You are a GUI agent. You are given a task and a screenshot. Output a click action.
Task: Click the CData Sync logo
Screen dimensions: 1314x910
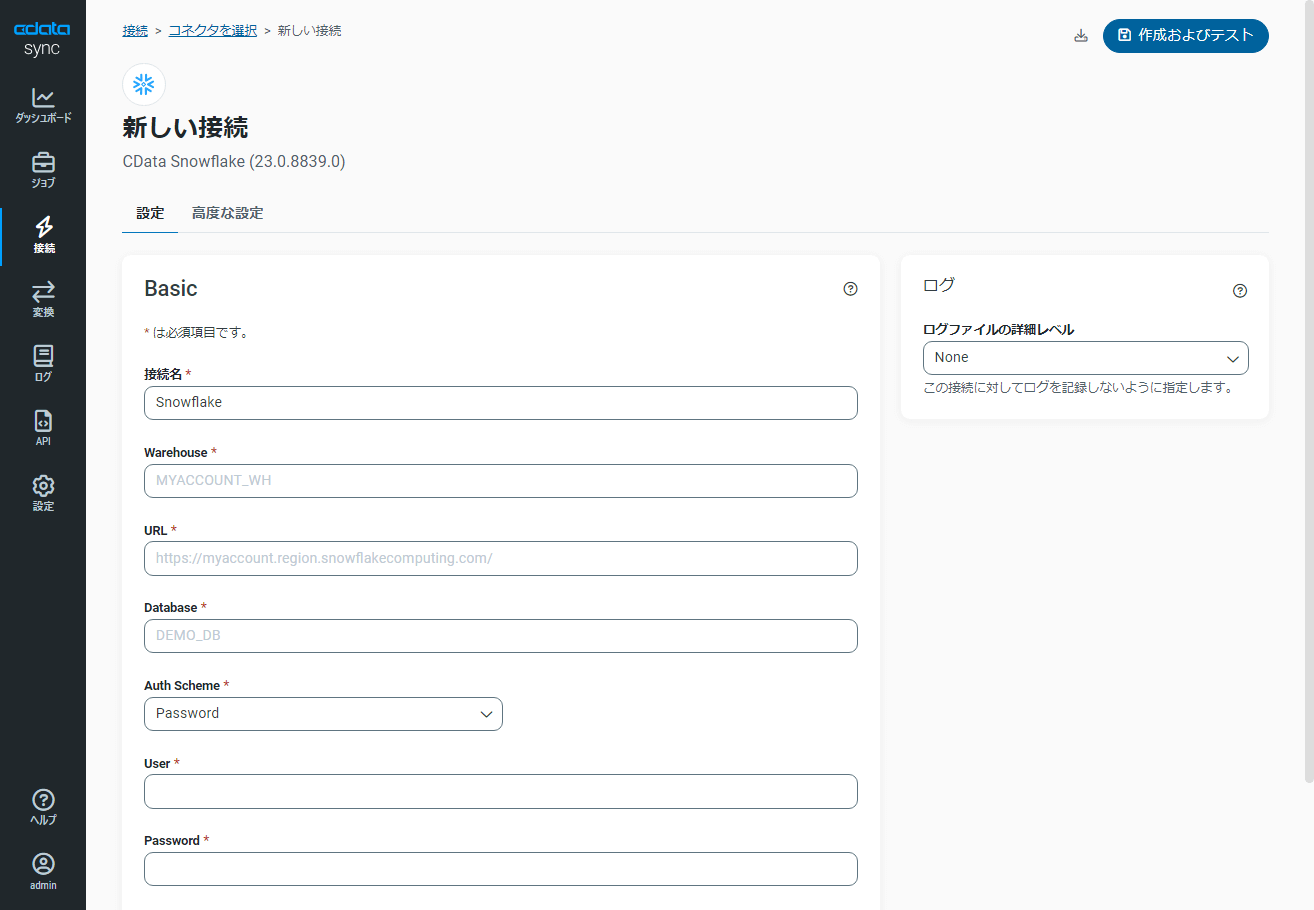(43, 38)
